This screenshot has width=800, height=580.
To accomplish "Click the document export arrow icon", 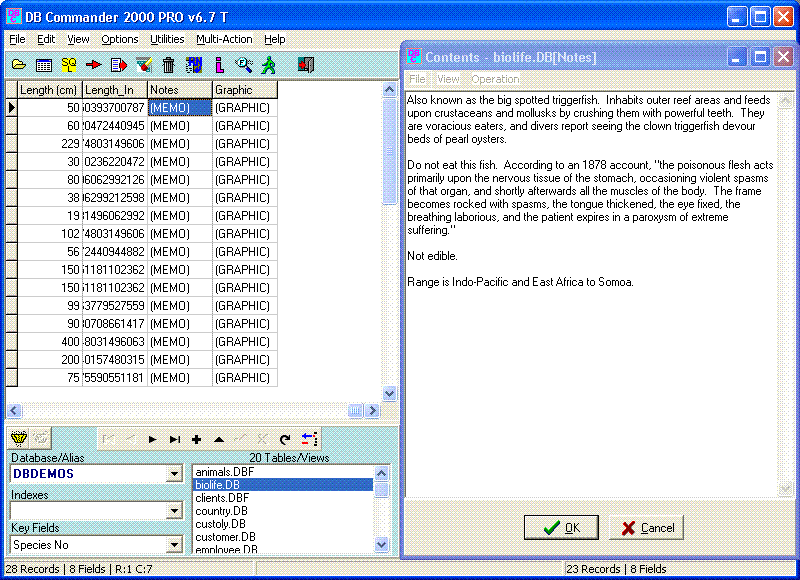I will (x=118, y=65).
